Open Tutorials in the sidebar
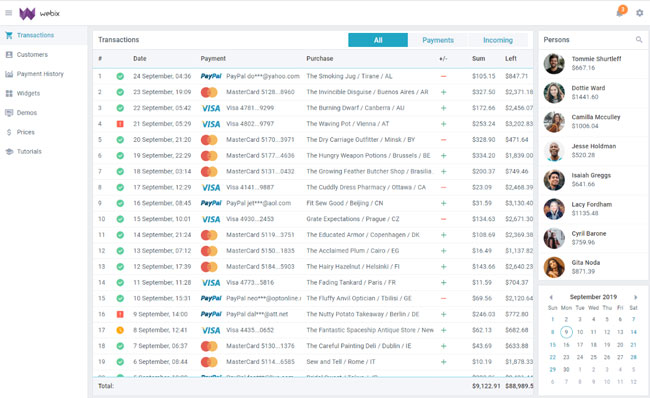The image size is (650, 398). pyautogui.click(x=44, y=151)
